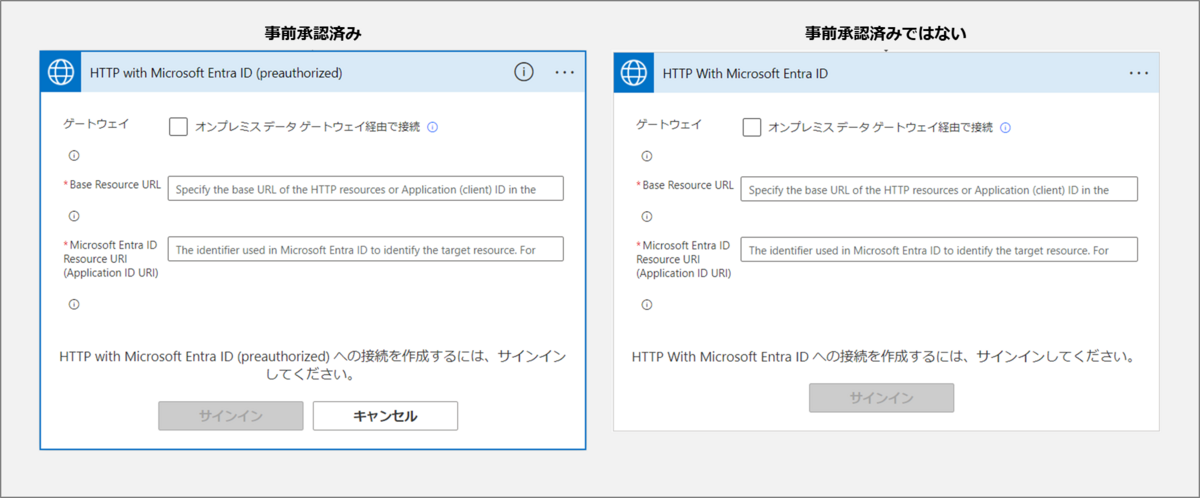This screenshot has height=498, width=1200.
Task: Click info icon under Base Resource URL in HTTP With Microsoft Entra ID card
Action: 646,216
